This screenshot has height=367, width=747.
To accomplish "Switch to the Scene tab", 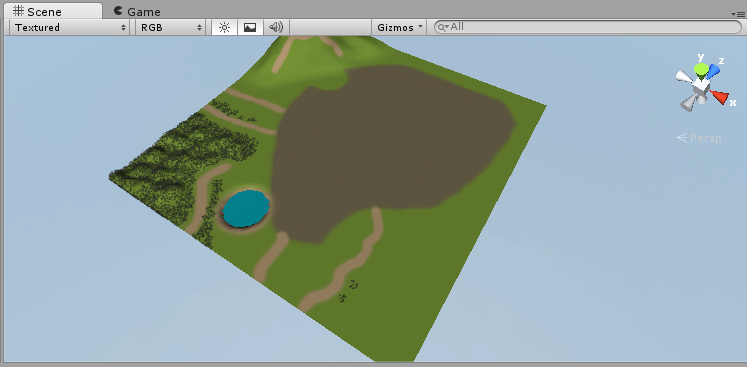I will (x=53, y=11).
